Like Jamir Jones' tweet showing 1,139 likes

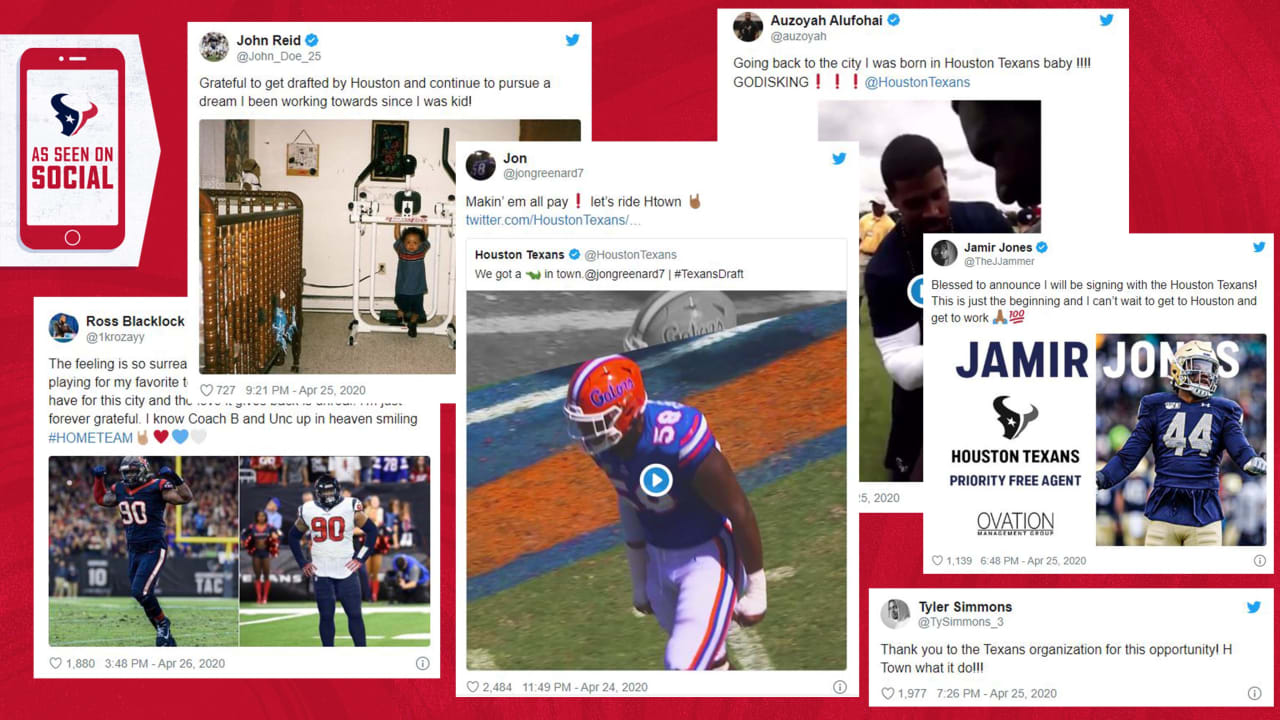point(937,561)
